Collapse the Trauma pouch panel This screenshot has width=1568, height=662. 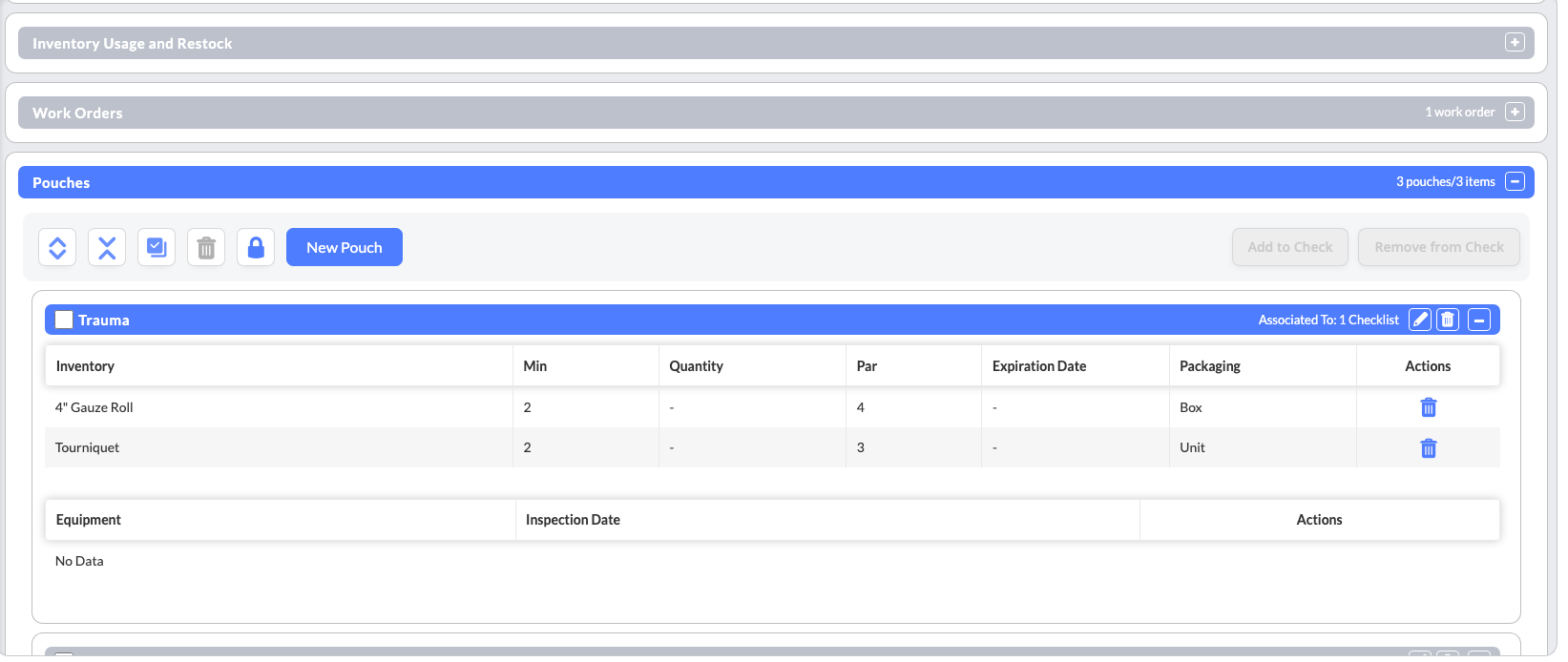(1479, 320)
